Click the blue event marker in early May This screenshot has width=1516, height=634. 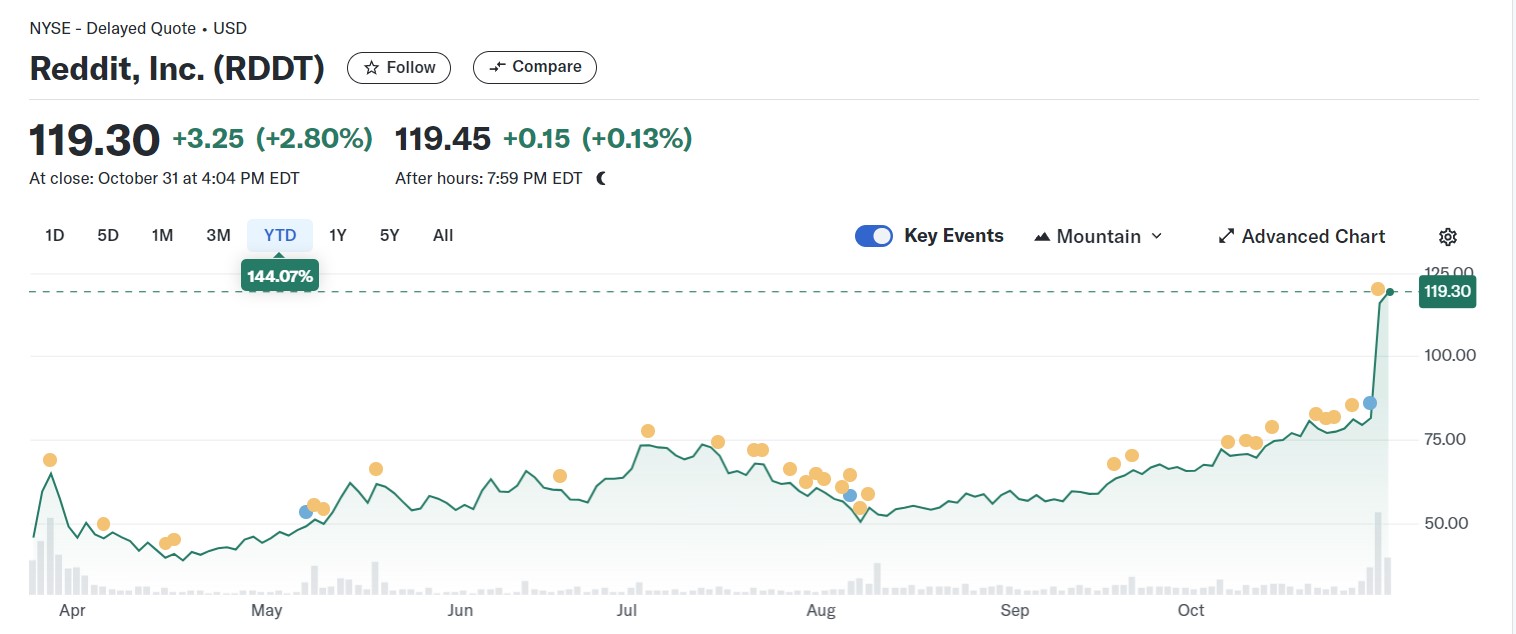pos(306,512)
